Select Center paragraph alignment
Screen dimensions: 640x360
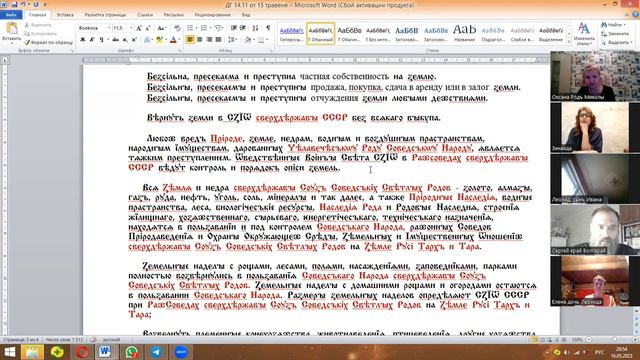click(x=200, y=40)
